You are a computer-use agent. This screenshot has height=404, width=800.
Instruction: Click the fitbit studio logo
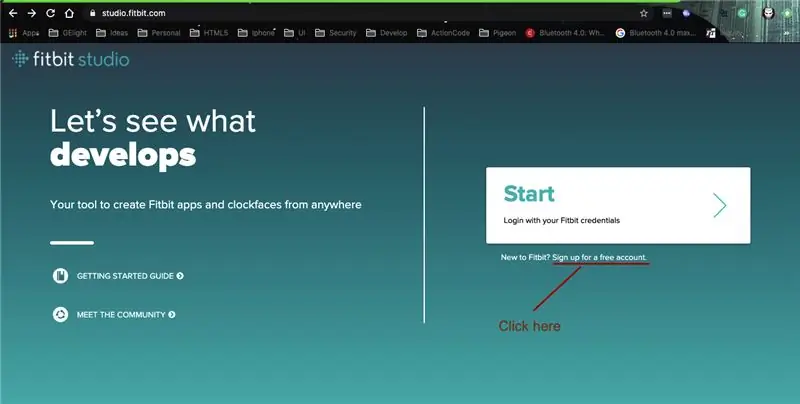click(x=71, y=59)
